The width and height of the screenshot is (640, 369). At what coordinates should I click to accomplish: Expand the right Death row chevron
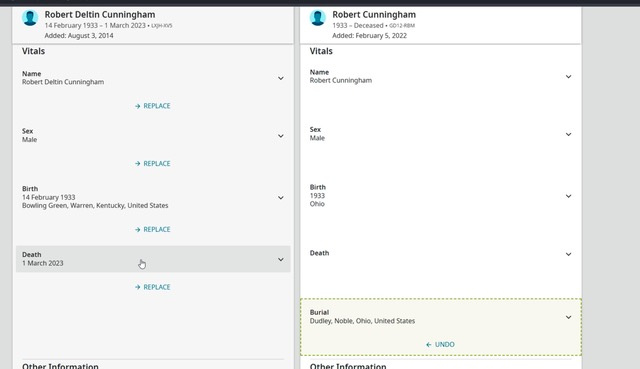click(568, 254)
